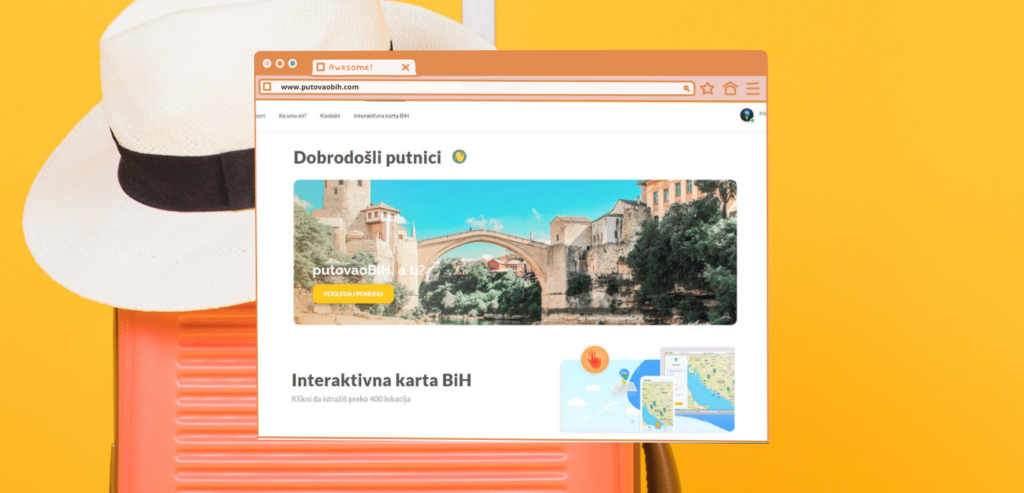Click the Interaktivna karta BiH heading
1024x493 pixels.
tap(381, 380)
